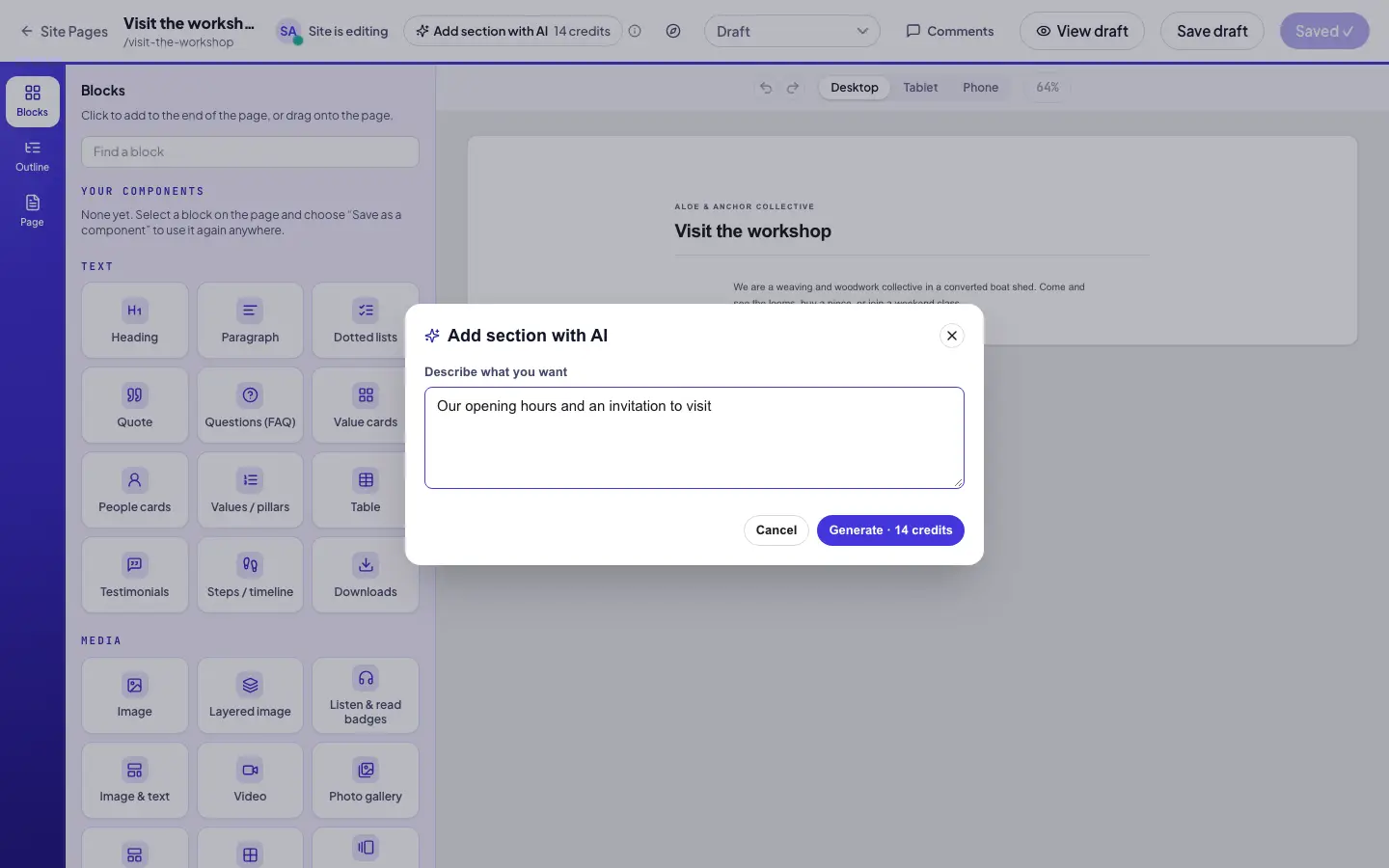Click the 64% zoom level
The width and height of the screenshot is (1389, 868).
pyautogui.click(x=1048, y=88)
